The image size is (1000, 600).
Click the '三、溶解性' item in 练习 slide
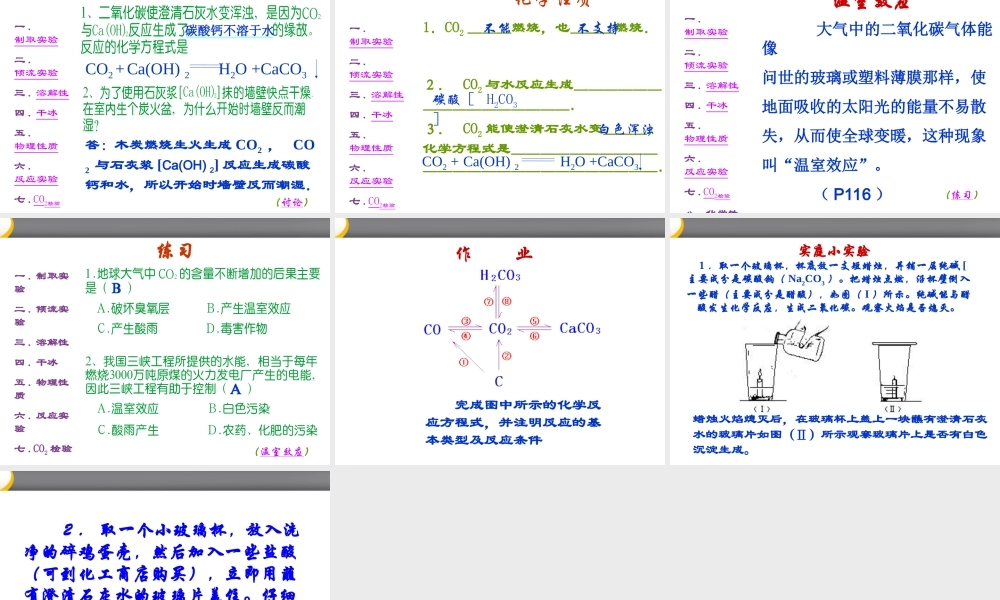click(41, 342)
